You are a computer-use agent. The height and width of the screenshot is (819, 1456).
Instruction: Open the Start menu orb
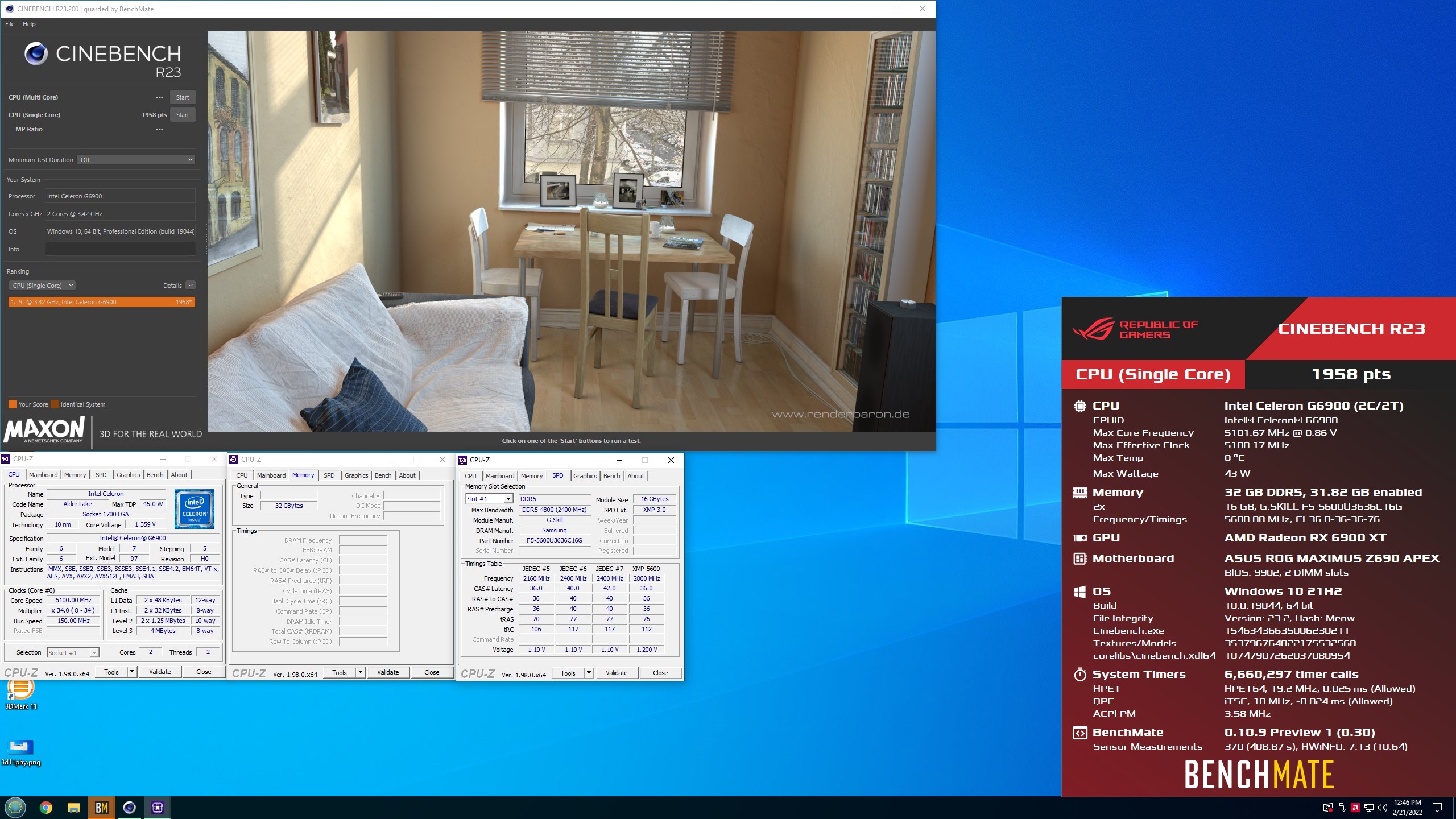(x=15, y=808)
